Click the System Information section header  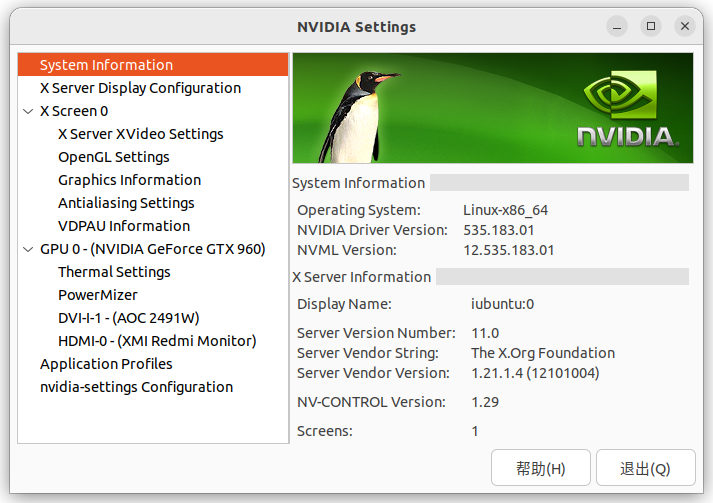click(x=358, y=183)
